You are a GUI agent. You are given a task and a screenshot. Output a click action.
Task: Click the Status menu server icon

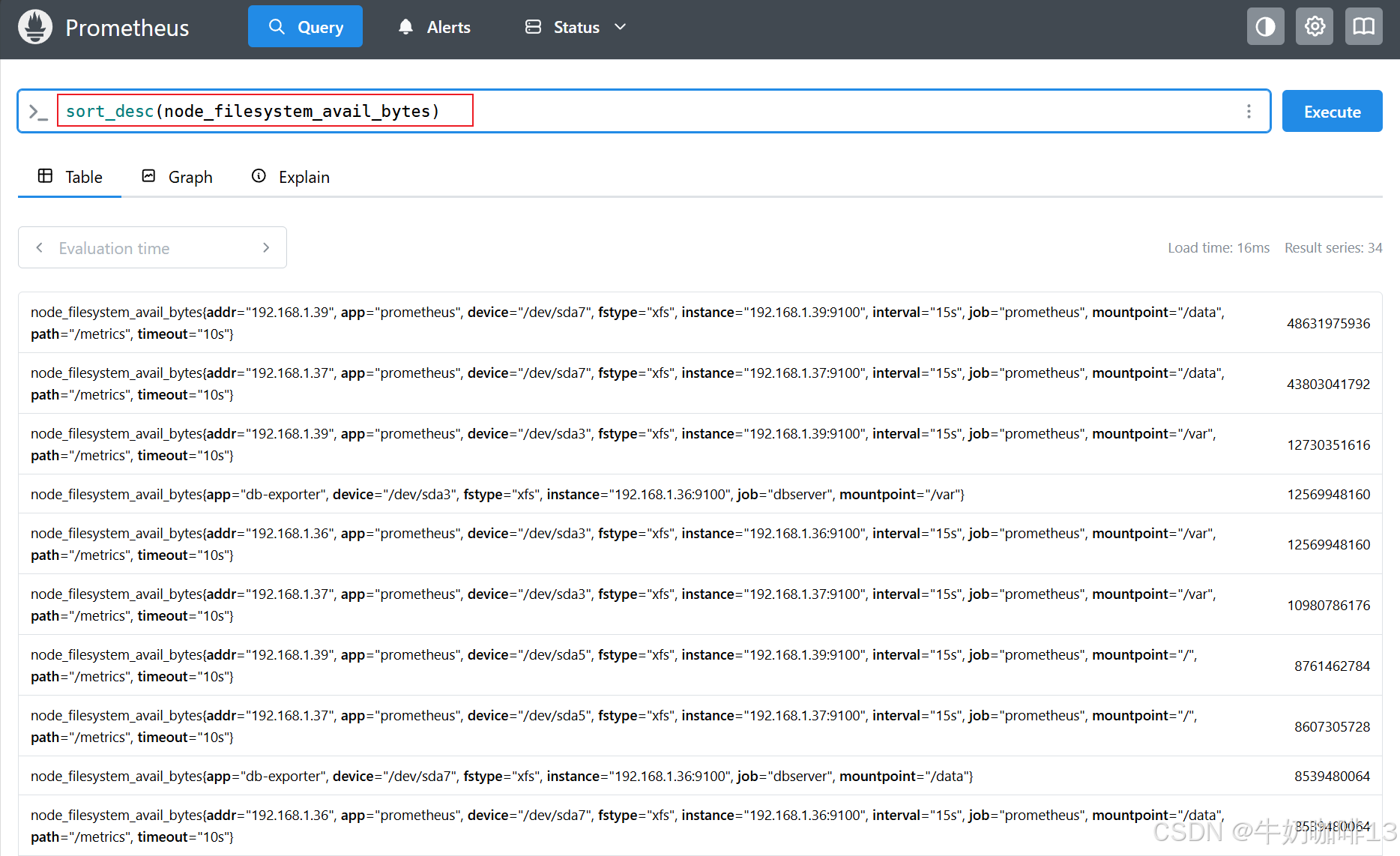(x=533, y=27)
